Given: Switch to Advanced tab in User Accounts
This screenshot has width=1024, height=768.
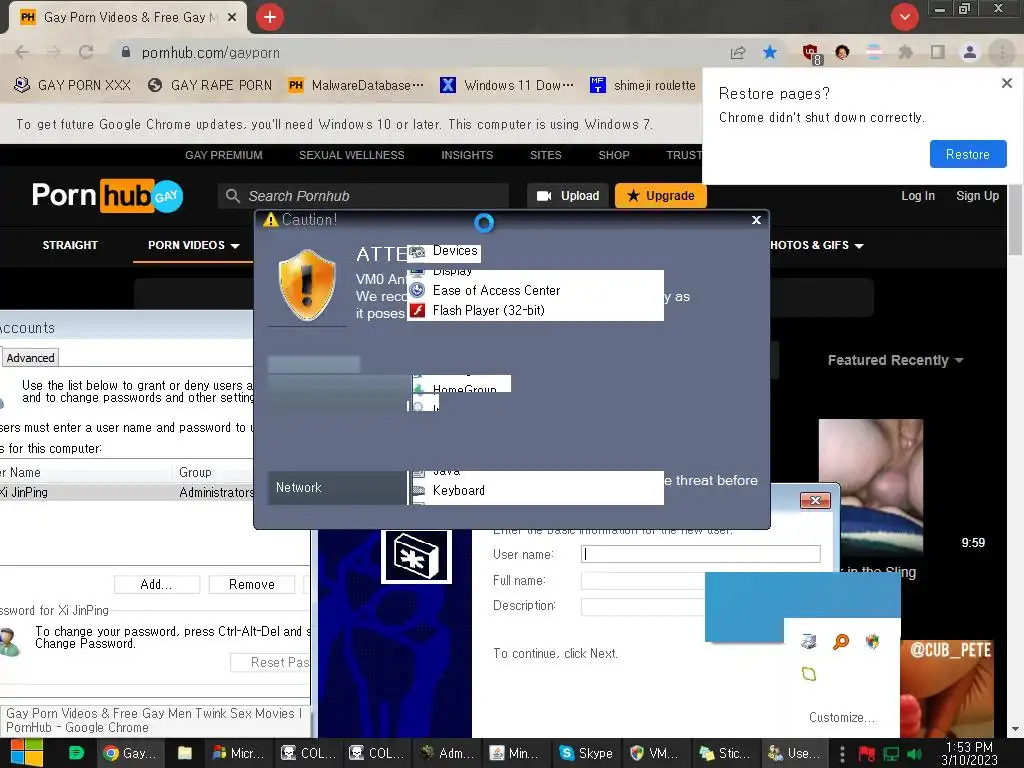Looking at the screenshot, I should (x=30, y=358).
